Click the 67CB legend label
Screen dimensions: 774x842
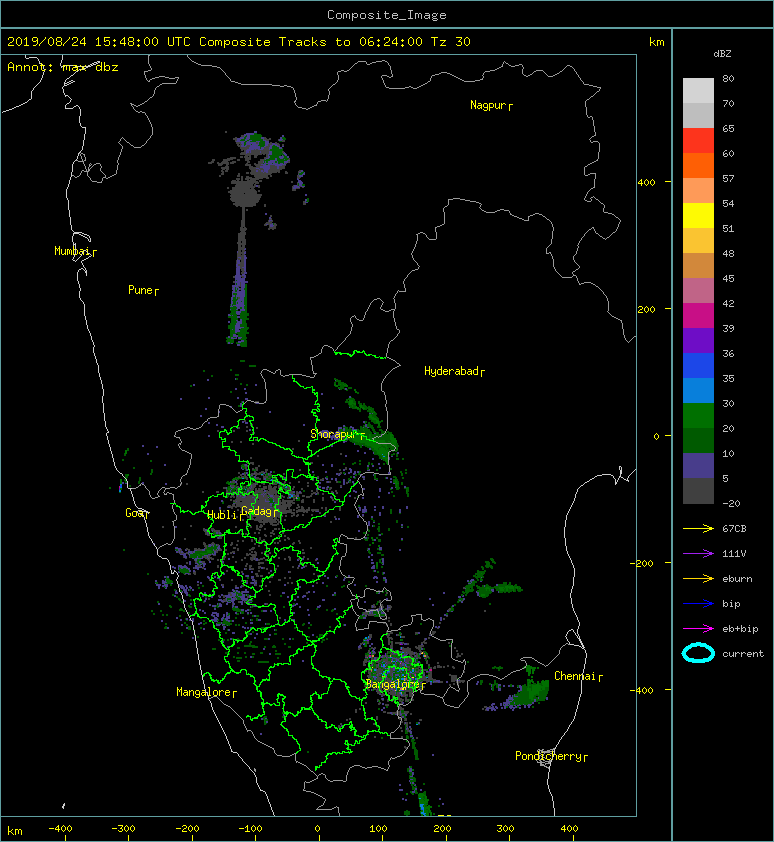pos(734,529)
